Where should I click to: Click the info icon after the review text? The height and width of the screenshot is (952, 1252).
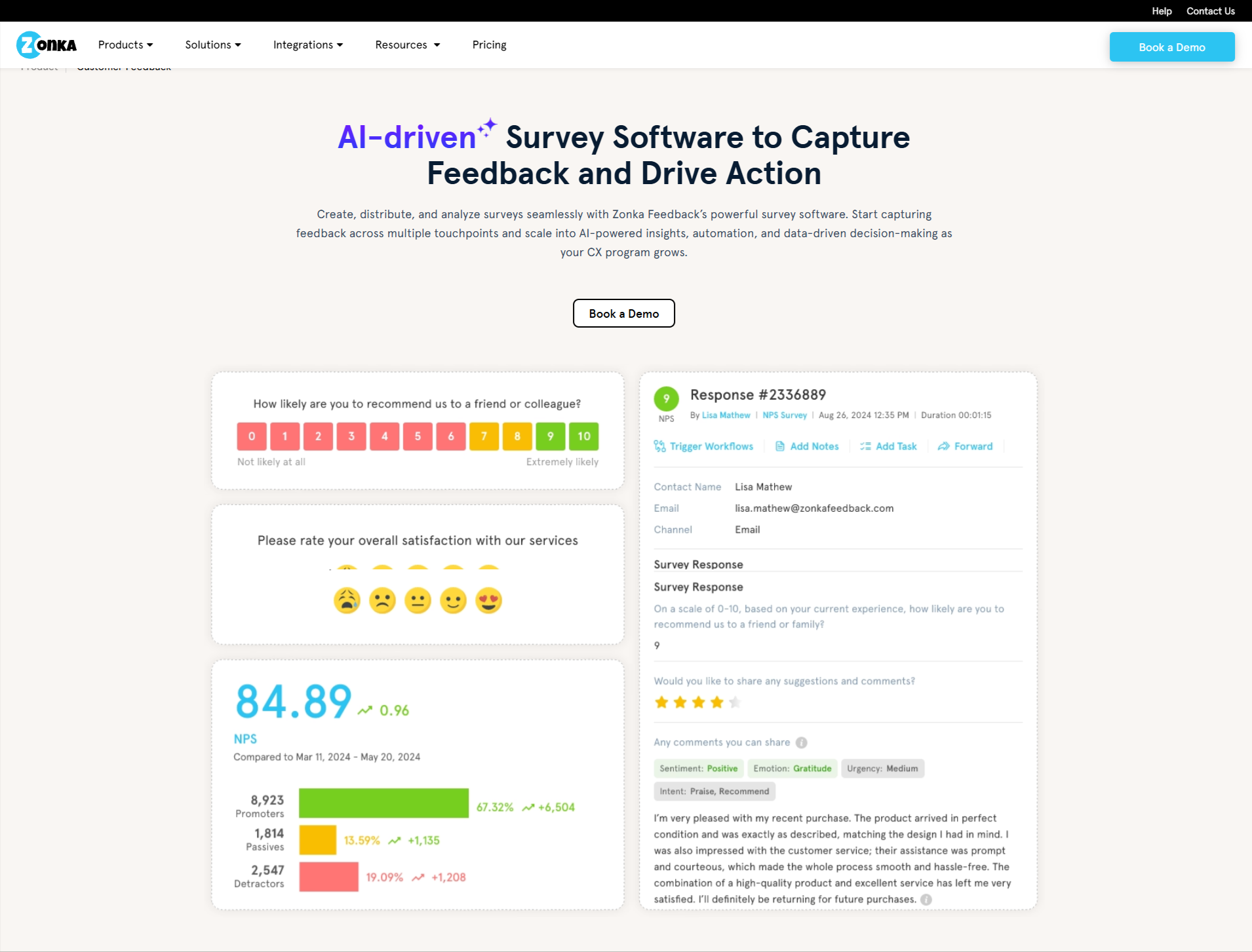click(926, 900)
